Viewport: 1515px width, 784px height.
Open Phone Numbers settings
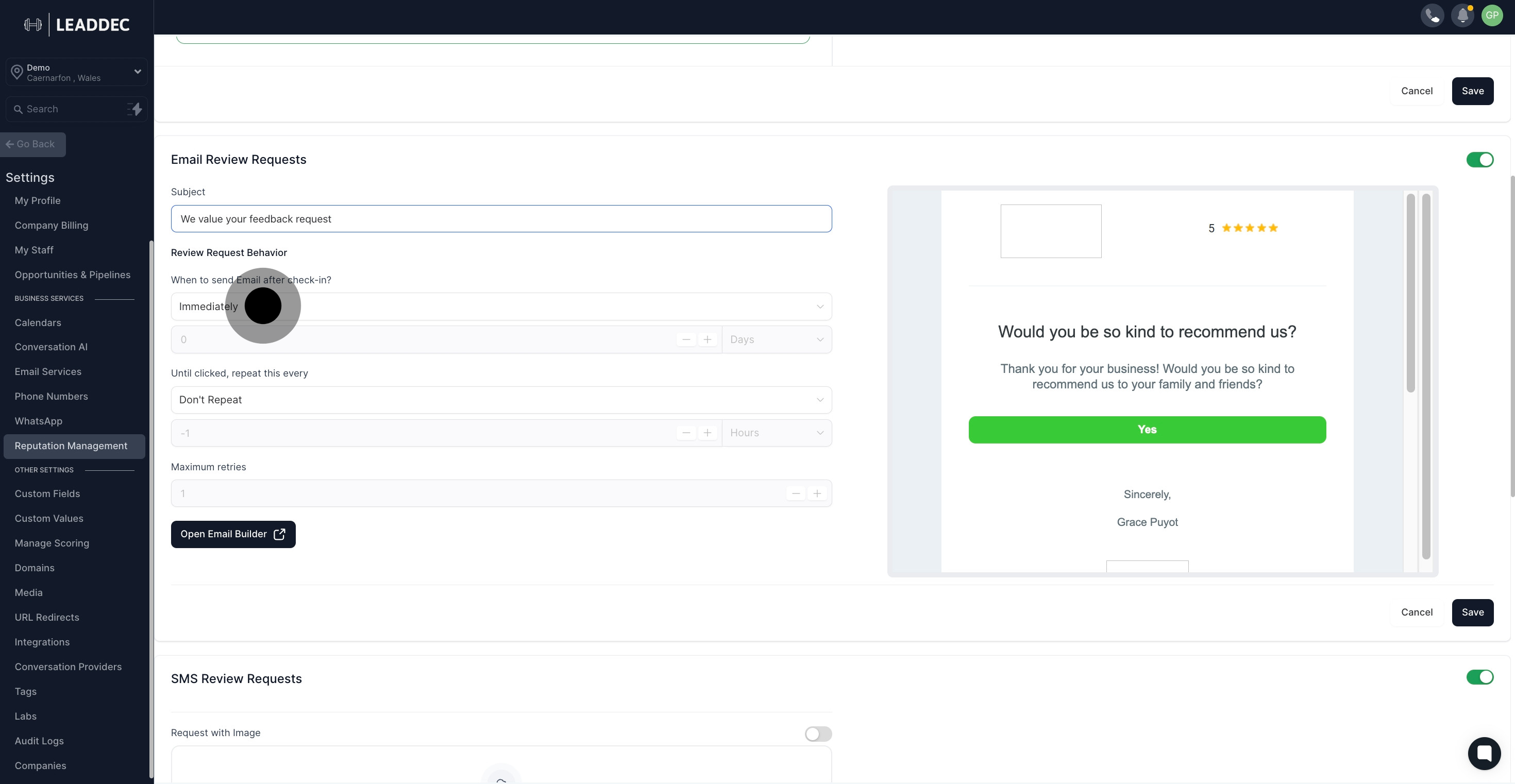[51, 397]
